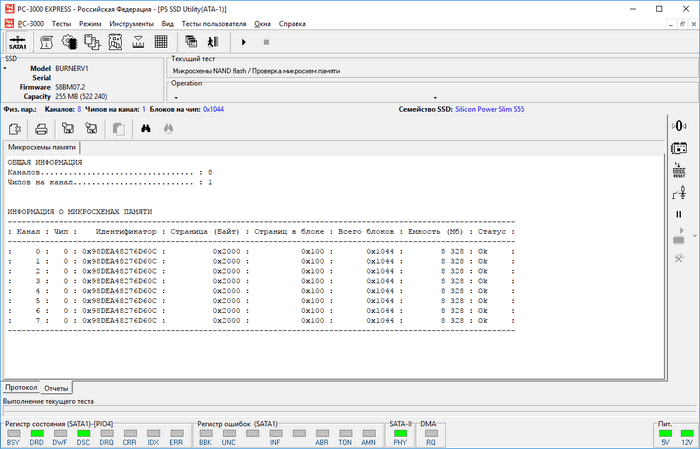This screenshot has width=700, height=449.
Task: Click the Silicon Power Slim S55 link
Action: coord(491,108)
